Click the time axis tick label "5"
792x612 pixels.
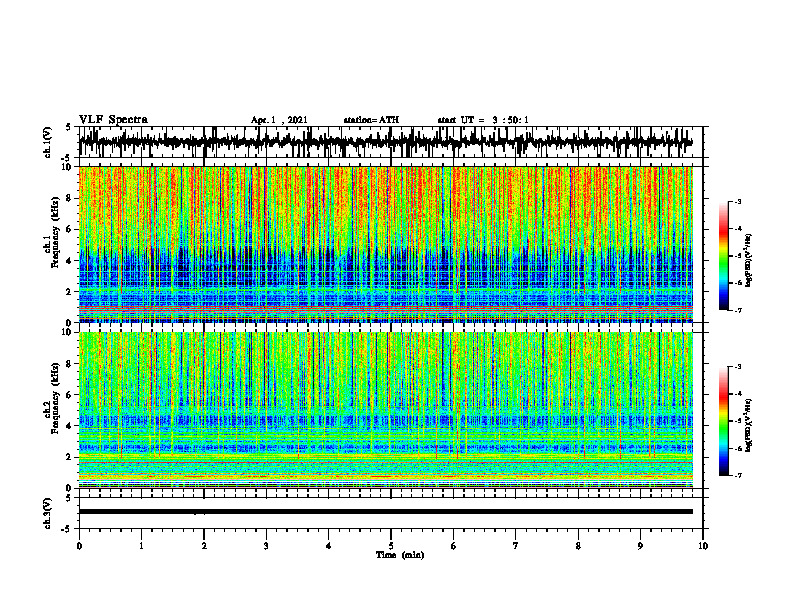pos(391,545)
